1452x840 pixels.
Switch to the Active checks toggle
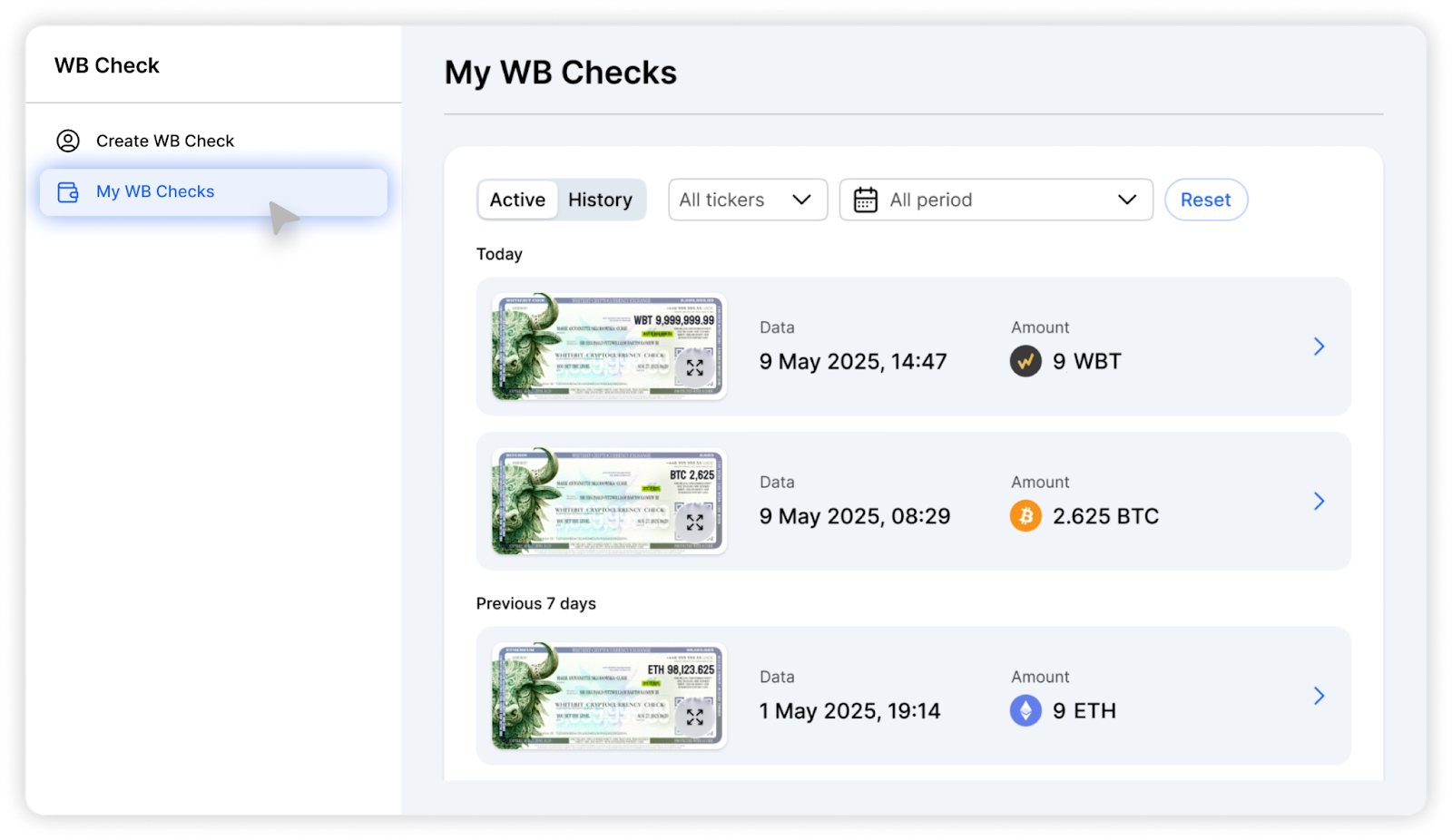pos(517,200)
